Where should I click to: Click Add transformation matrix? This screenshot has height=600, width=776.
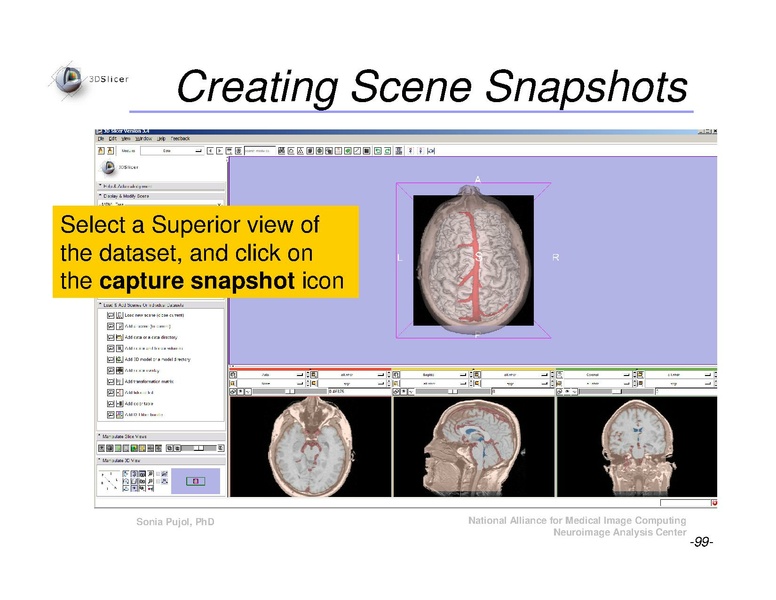click(x=149, y=382)
